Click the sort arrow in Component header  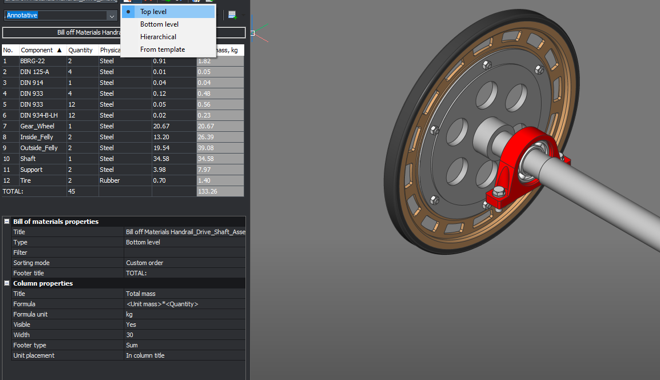59,50
